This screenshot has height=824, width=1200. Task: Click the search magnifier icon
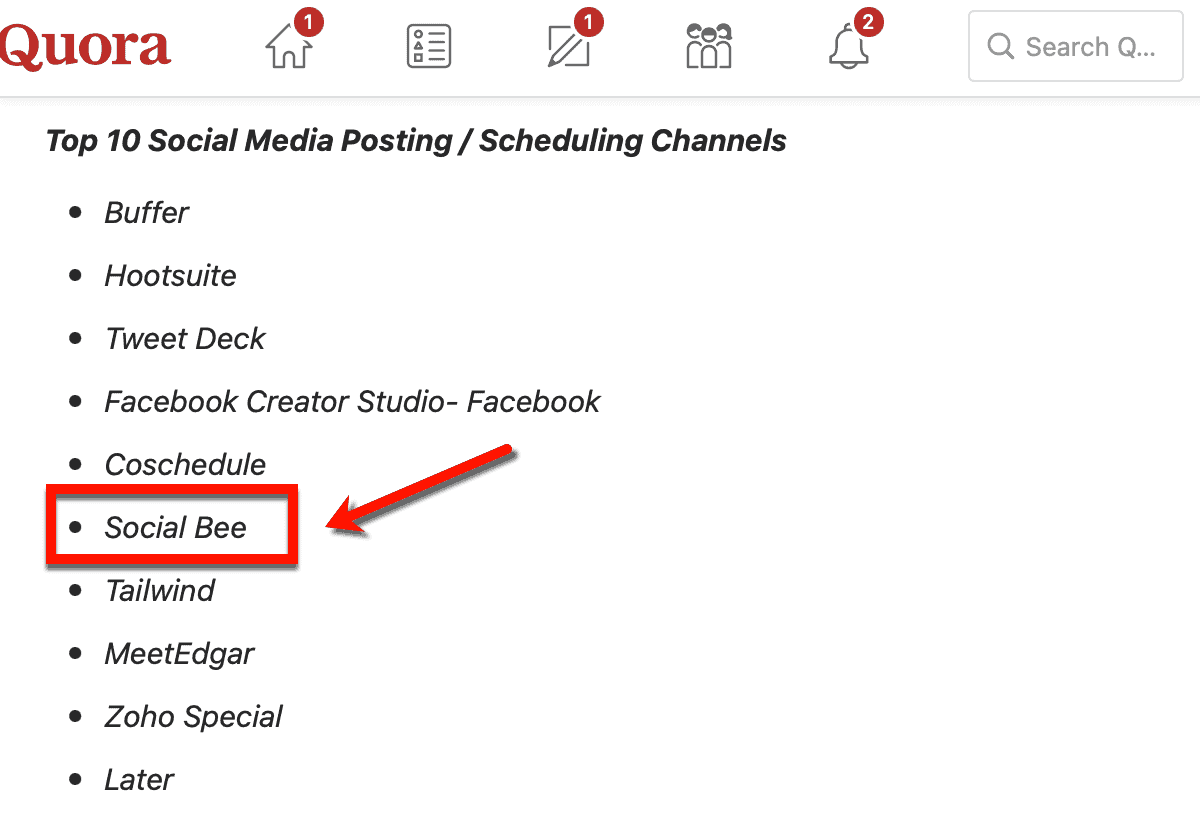[1000, 47]
